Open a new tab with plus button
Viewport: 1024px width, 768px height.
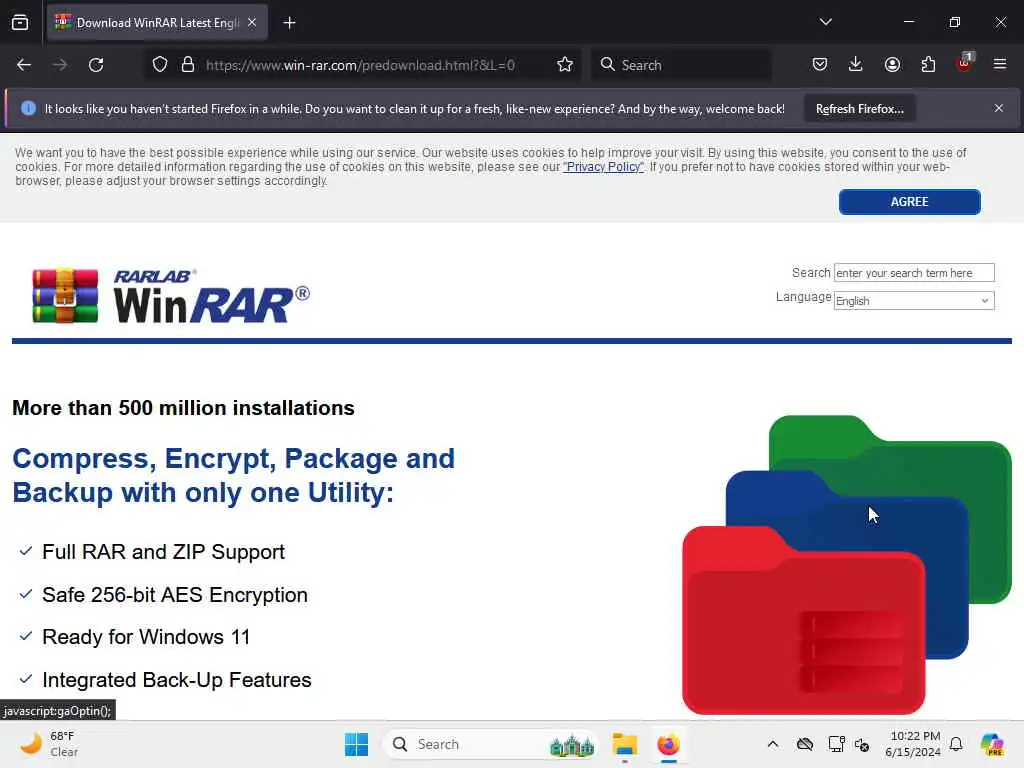point(289,23)
